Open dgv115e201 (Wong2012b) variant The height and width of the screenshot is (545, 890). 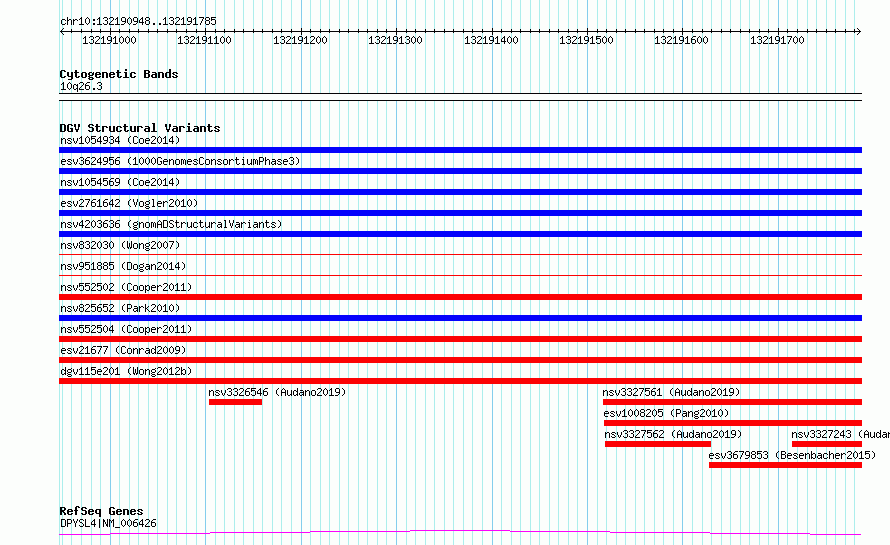[126, 371]
